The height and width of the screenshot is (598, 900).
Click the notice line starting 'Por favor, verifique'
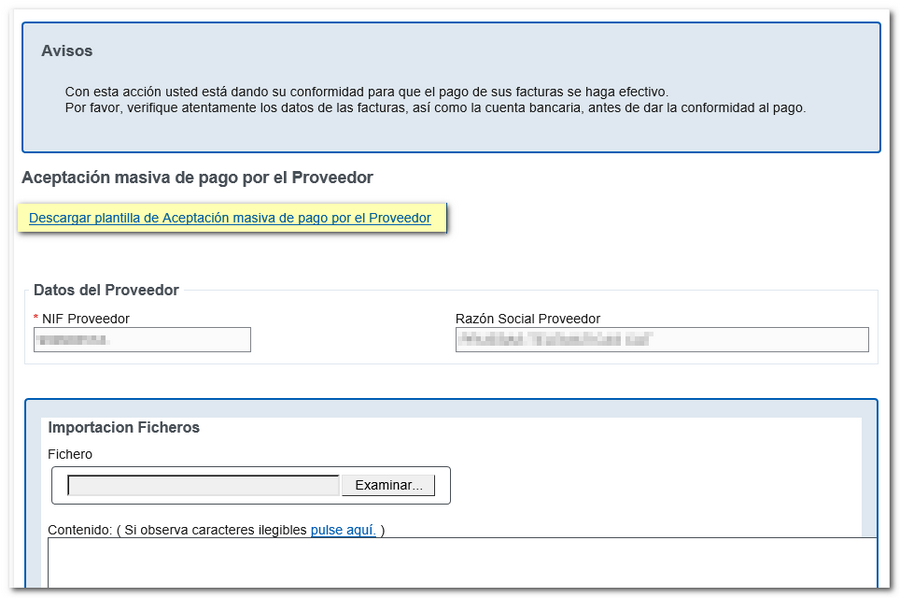click(x=435, y=108)
